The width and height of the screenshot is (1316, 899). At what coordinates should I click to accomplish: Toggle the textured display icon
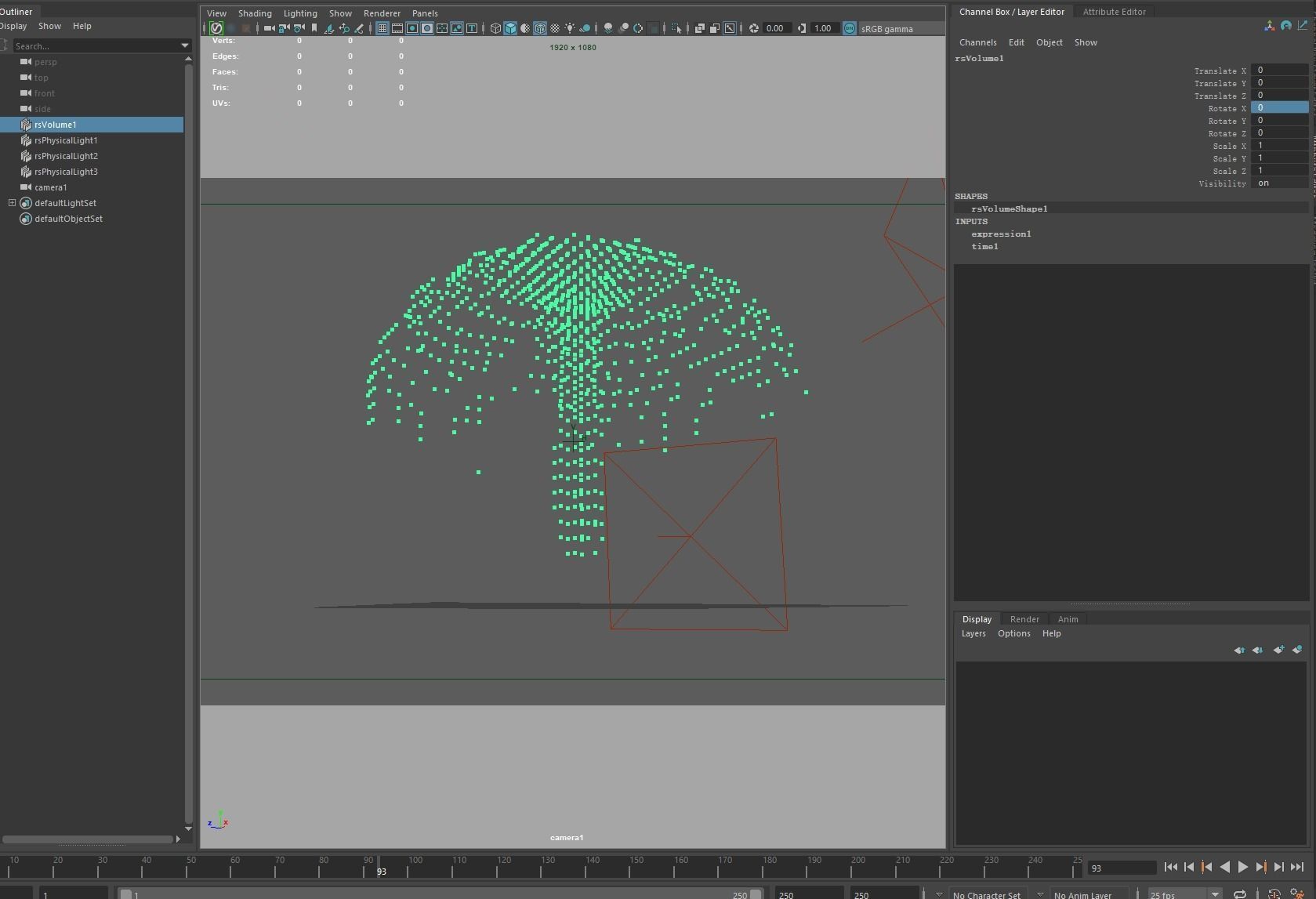pos(555,28)
